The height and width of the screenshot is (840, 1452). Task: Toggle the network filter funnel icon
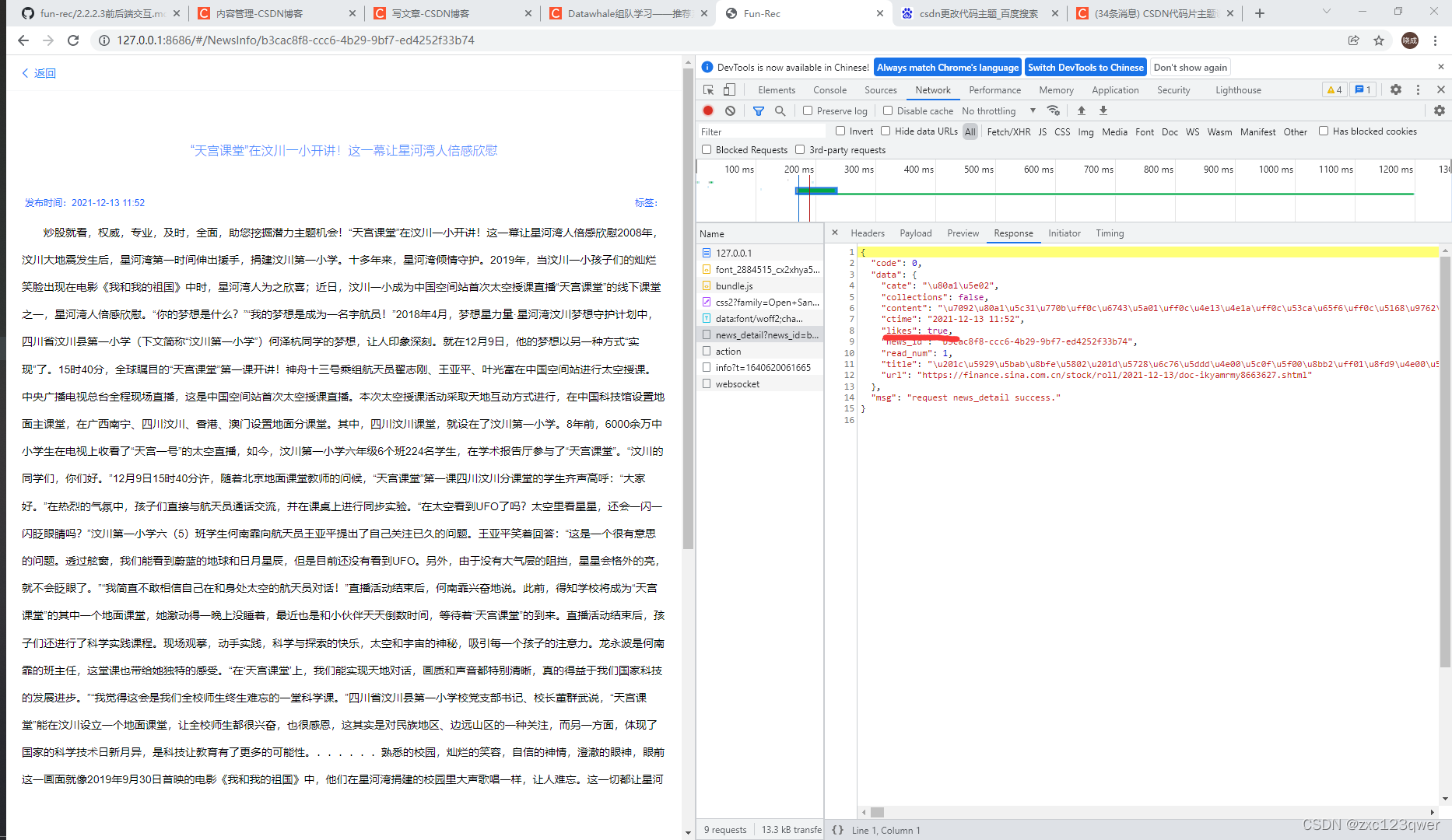pyautogui.click(x=759, y=111)
